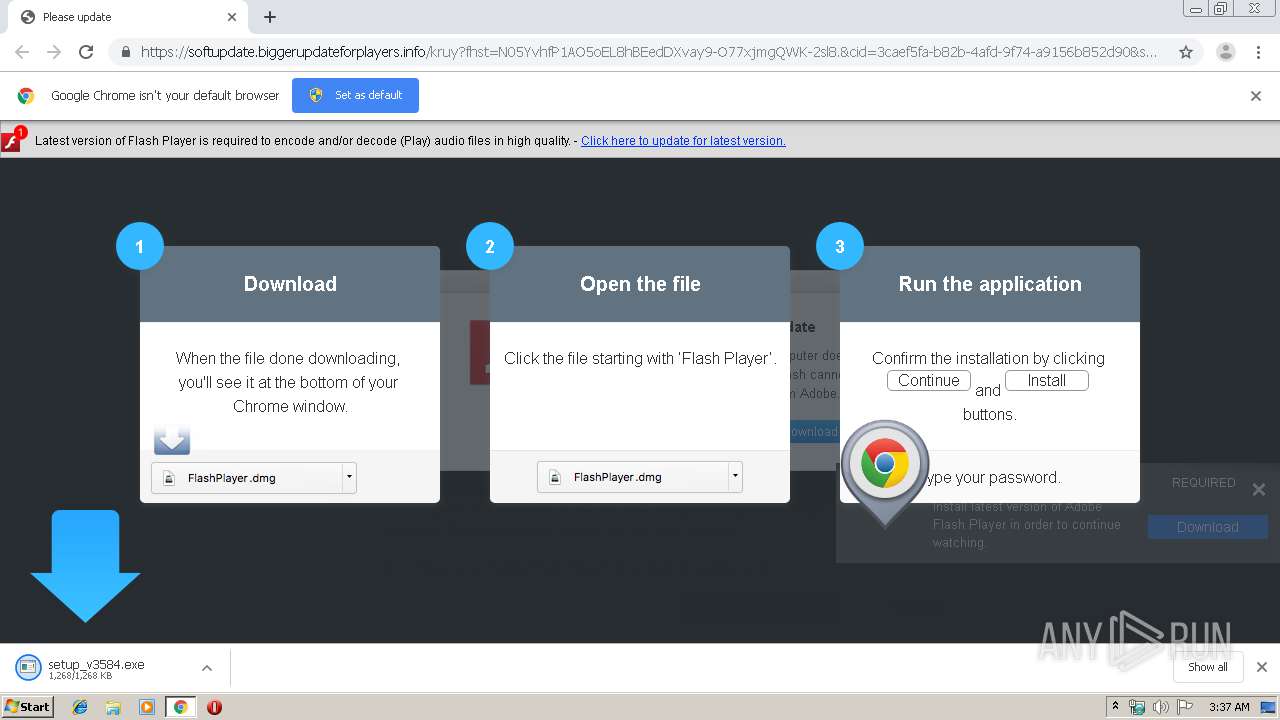Set Chrome as default browser

tap(355, 95)
